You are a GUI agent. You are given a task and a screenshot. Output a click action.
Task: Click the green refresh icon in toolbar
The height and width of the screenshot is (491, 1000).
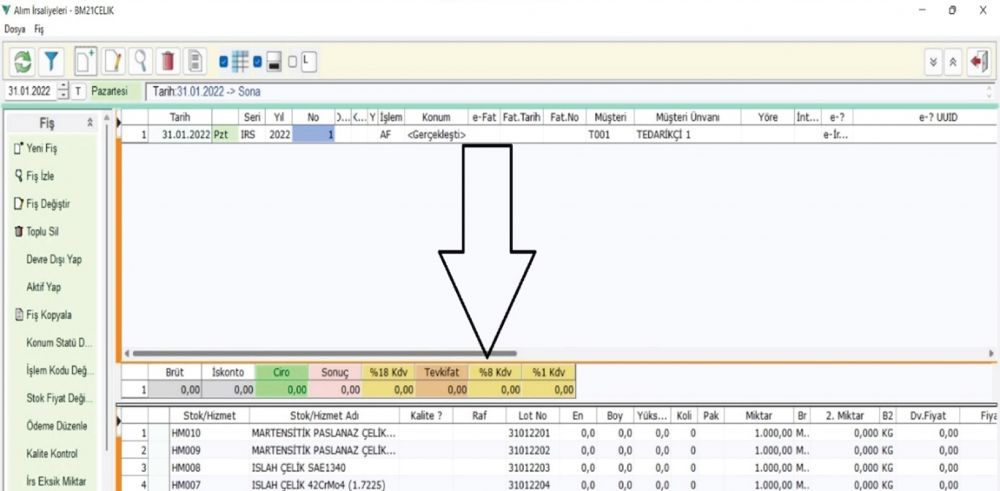pyautogui.click(x=22, y=61)
